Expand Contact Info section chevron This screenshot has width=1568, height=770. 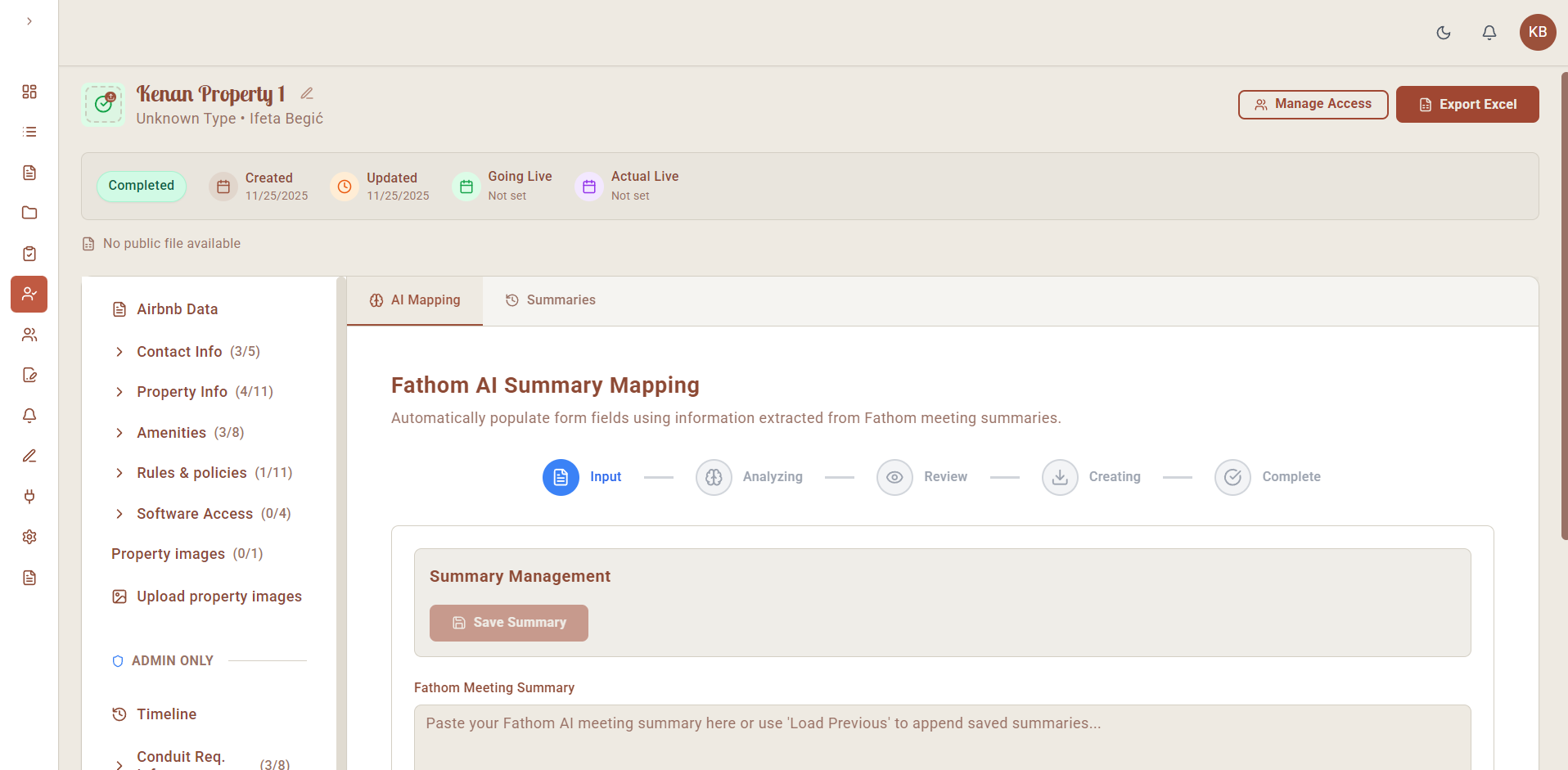(119, 352)
